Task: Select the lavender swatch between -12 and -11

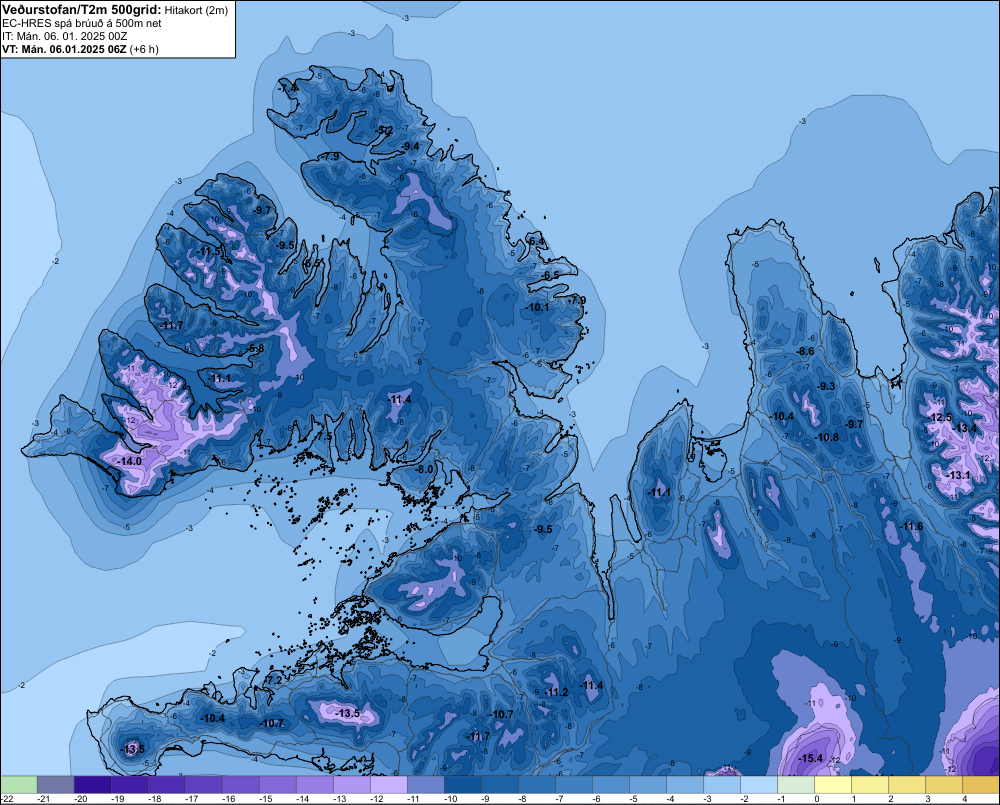Action: point(388,785)
